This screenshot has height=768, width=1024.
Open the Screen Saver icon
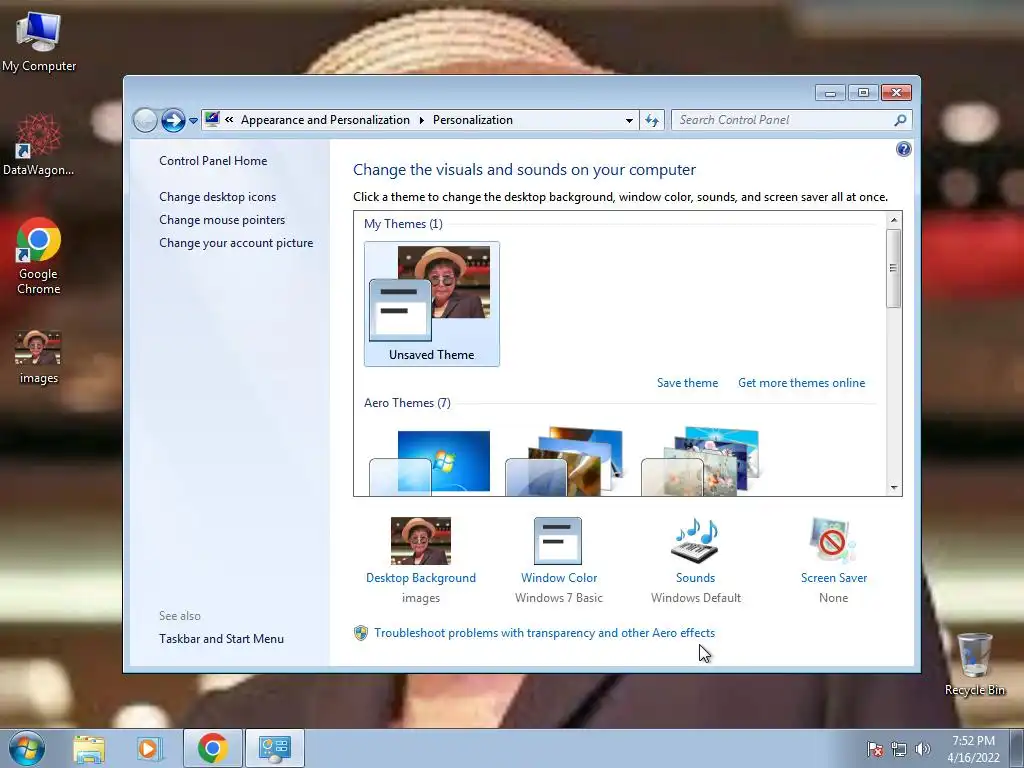click(833, 541)
